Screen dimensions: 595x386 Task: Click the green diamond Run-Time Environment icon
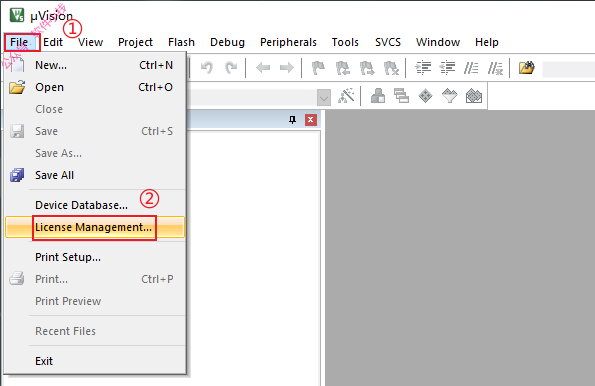pyautogui.click(x=425, y=96)
